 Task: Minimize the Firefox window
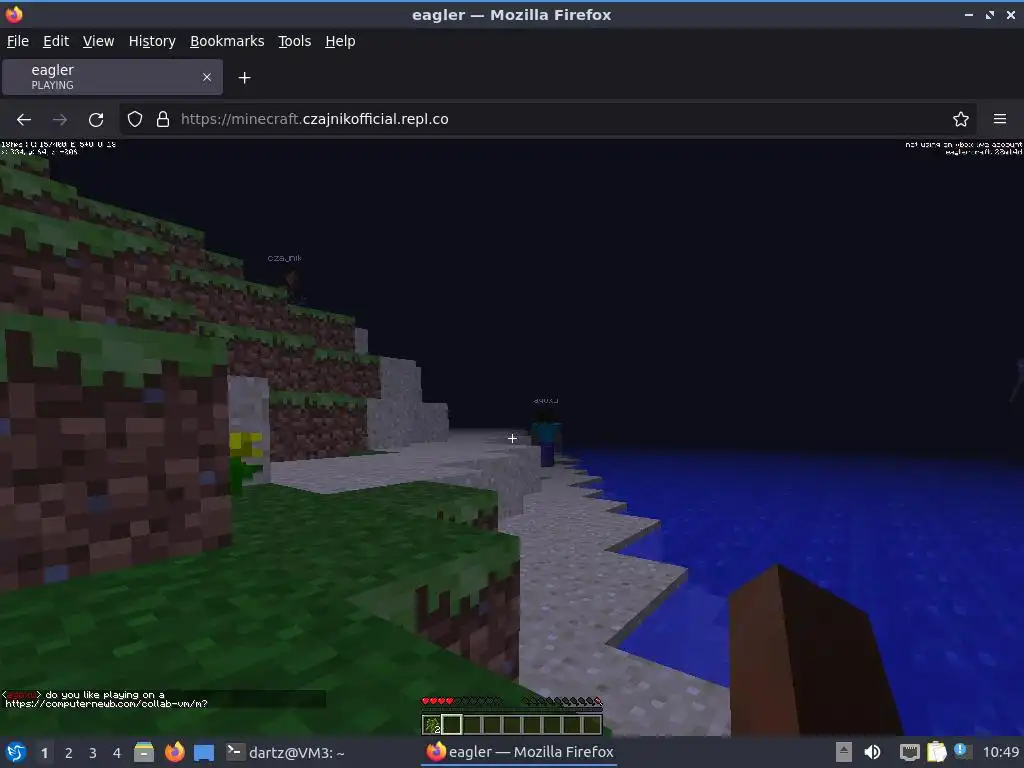tap(968, 14)
